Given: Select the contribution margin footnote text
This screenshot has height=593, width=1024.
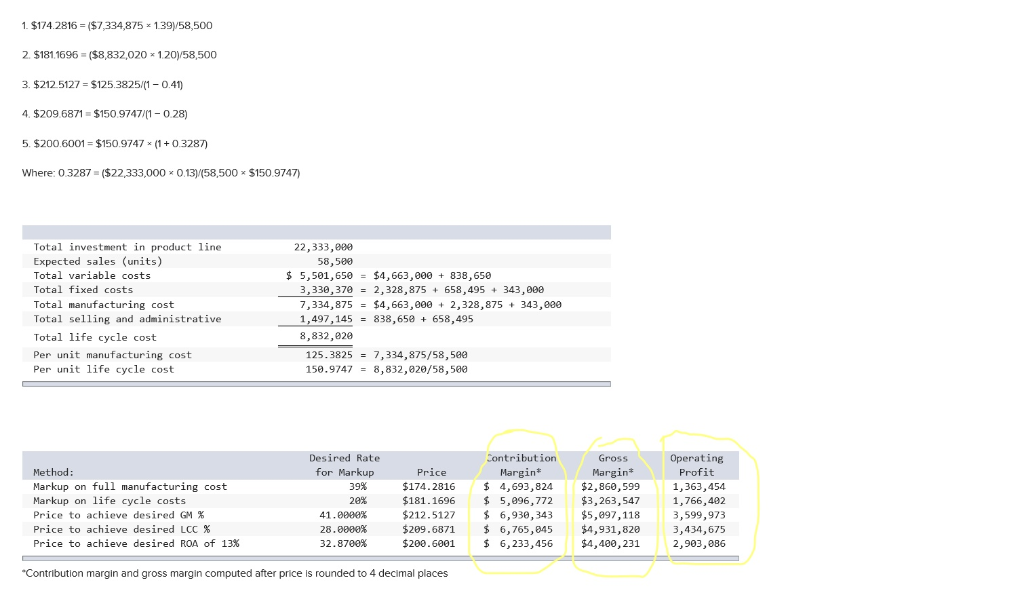Looking at the screenshot, I should tap(235, 573).
